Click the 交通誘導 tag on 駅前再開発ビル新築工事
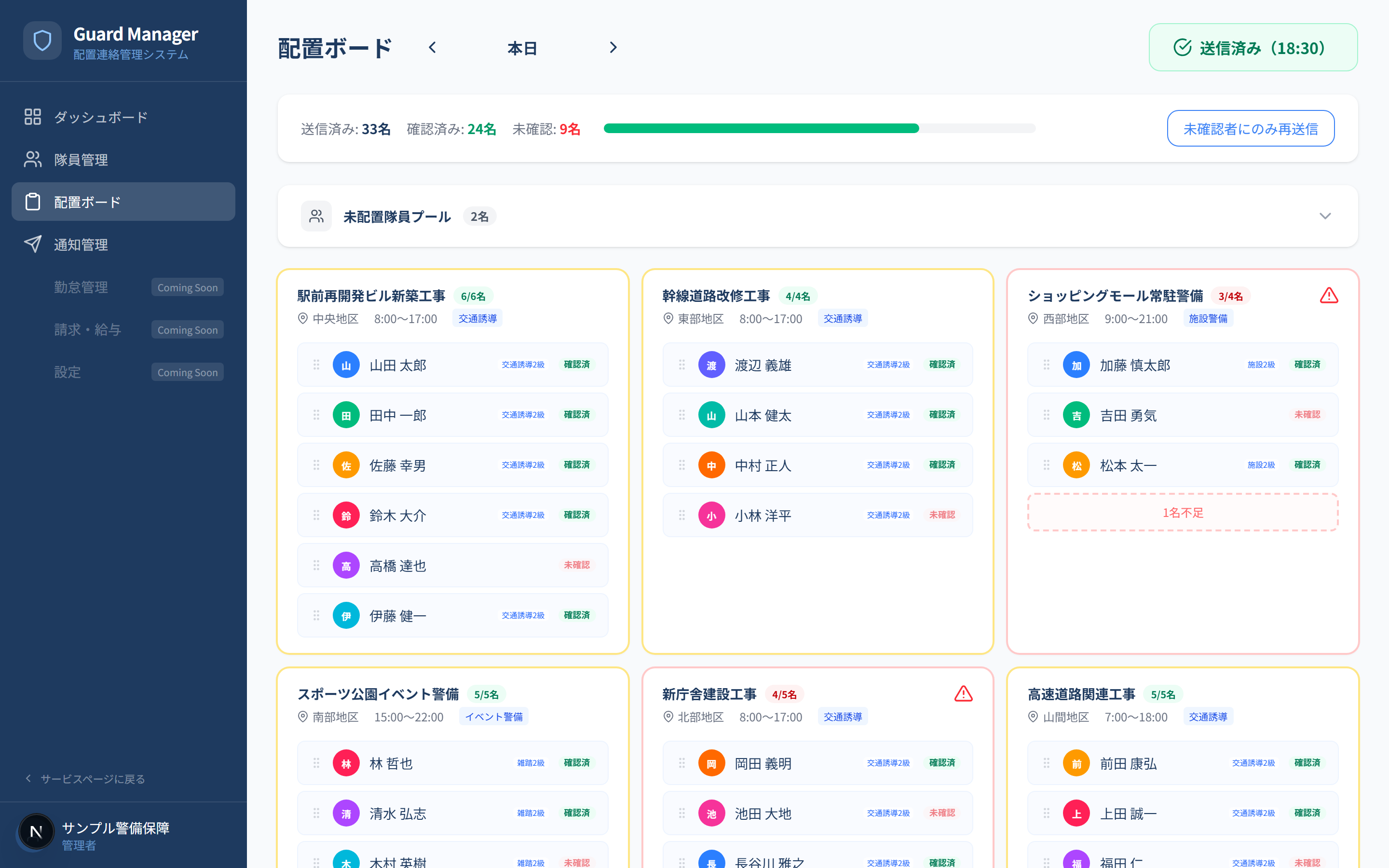Viewport: 1389px width, 868px height. tap(477, 319)
